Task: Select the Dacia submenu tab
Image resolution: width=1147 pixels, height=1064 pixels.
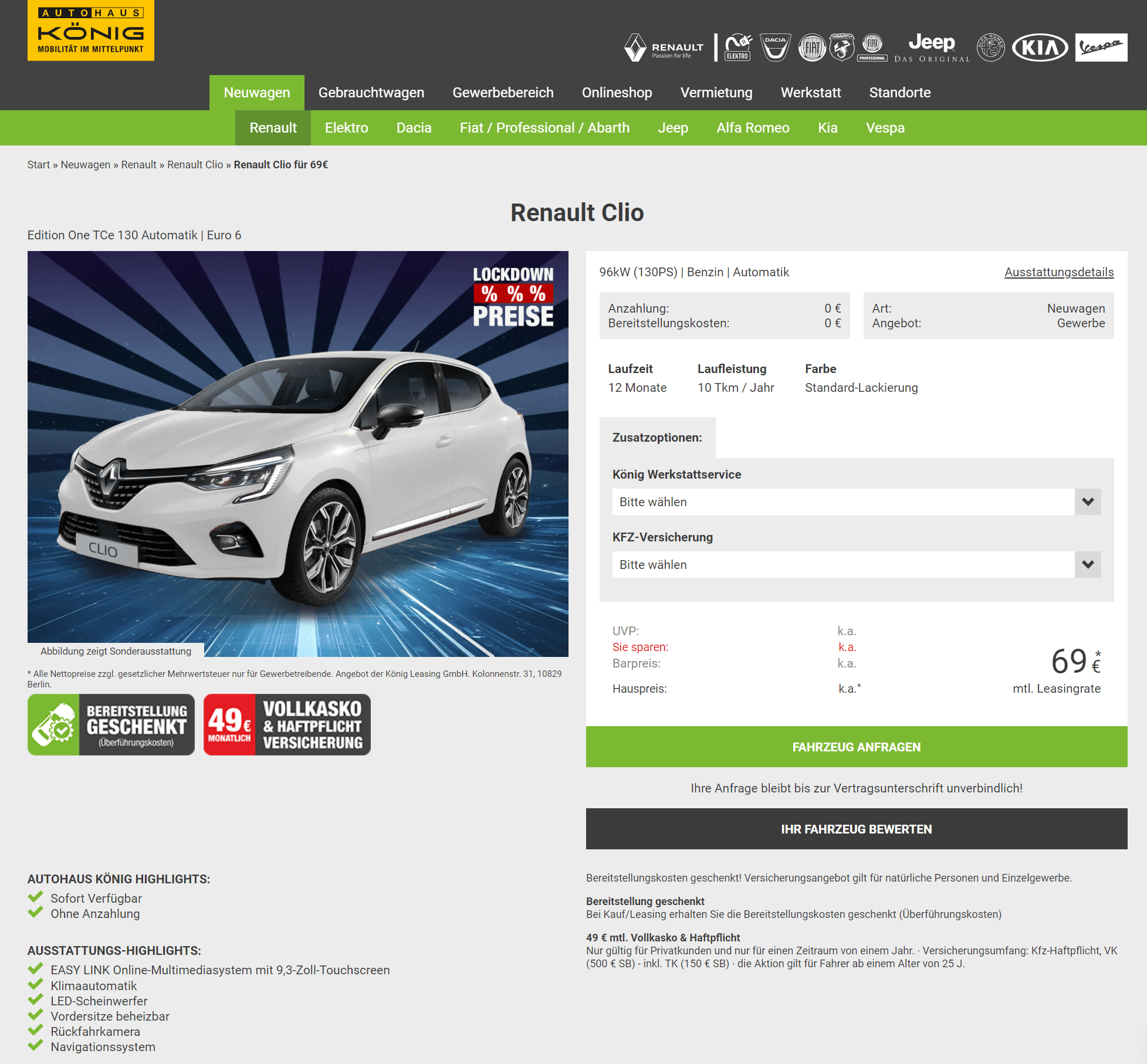Action: pyautogui.click(x=414, y=128)
